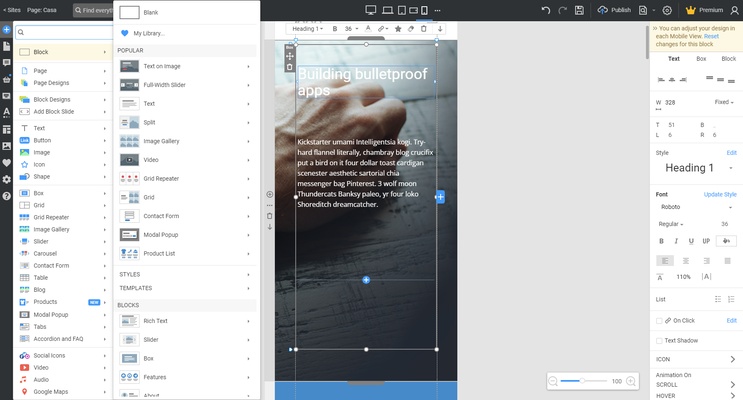Switch to laptop device view
The height and width of the screenshot is (400, 743).
tap(388, 10)
